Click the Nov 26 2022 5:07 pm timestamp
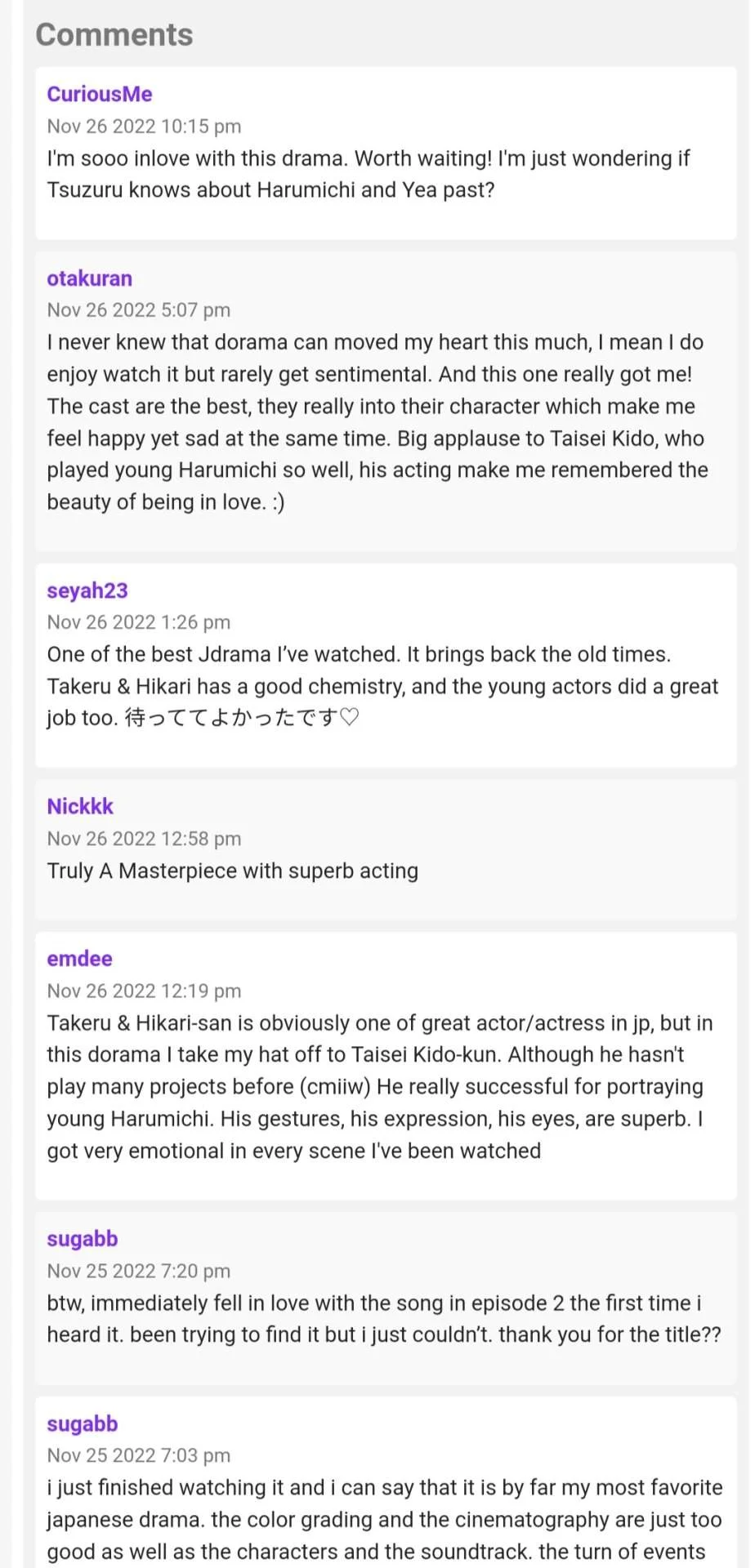 tap(139, 310)
